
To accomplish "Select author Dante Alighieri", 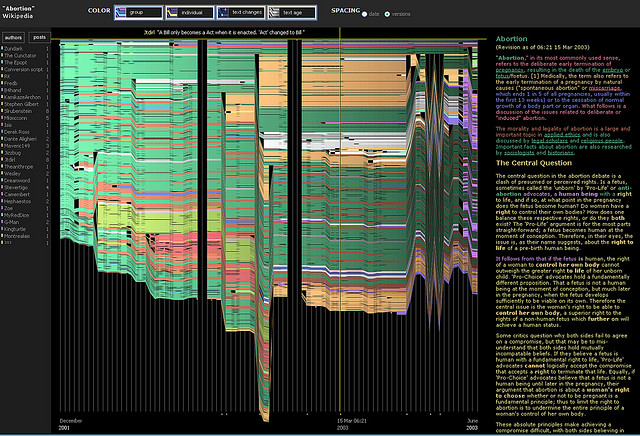I will [20, 139].
